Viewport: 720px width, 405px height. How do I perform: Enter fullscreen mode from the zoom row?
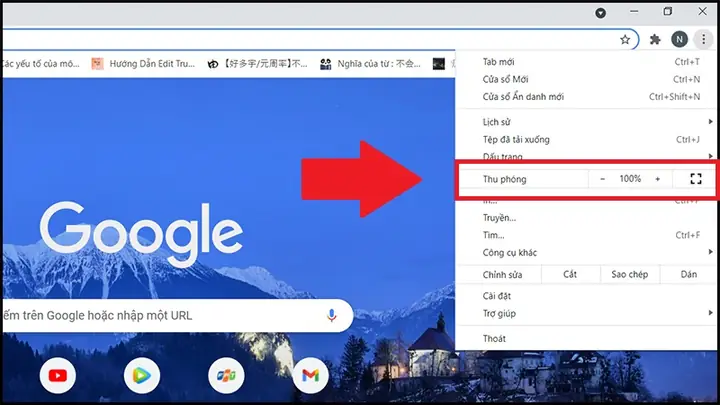[x=696, y=179]
